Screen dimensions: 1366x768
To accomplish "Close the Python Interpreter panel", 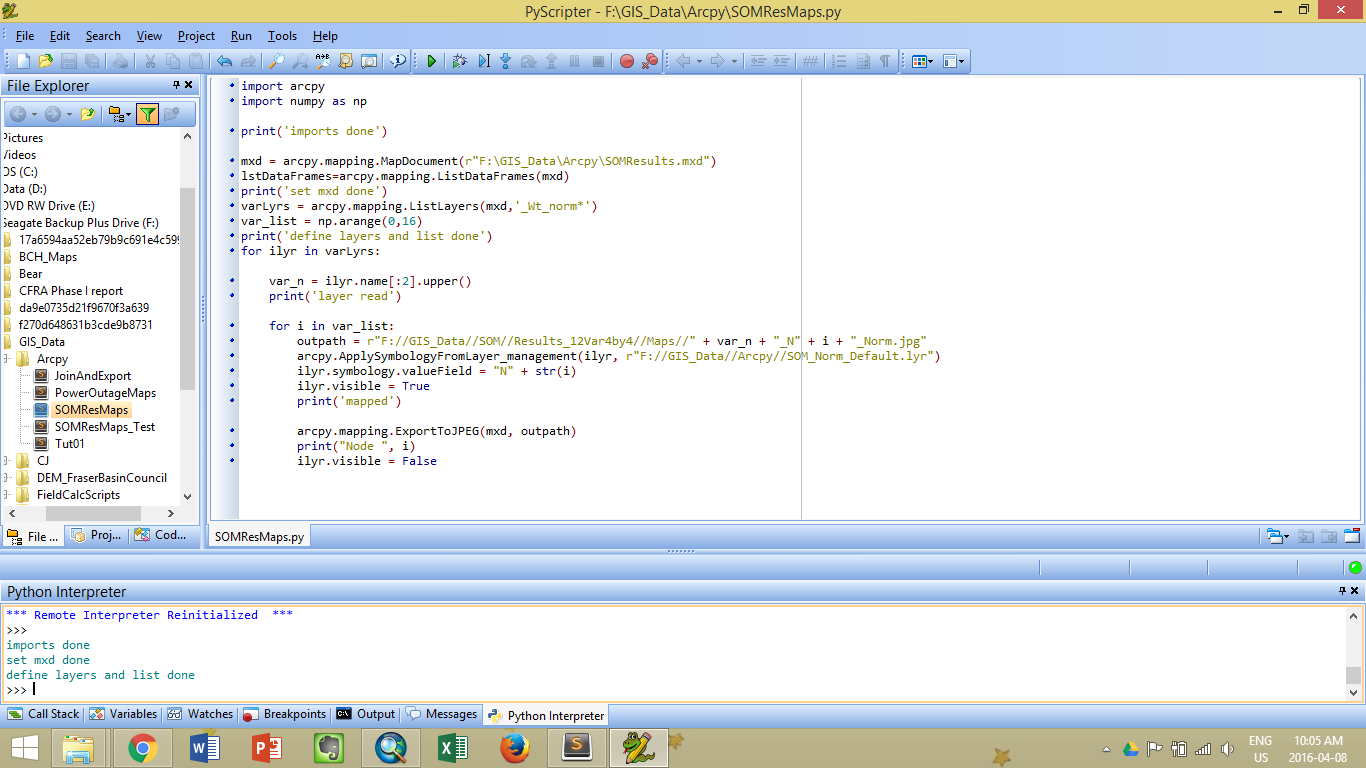I will point(1356,591).
